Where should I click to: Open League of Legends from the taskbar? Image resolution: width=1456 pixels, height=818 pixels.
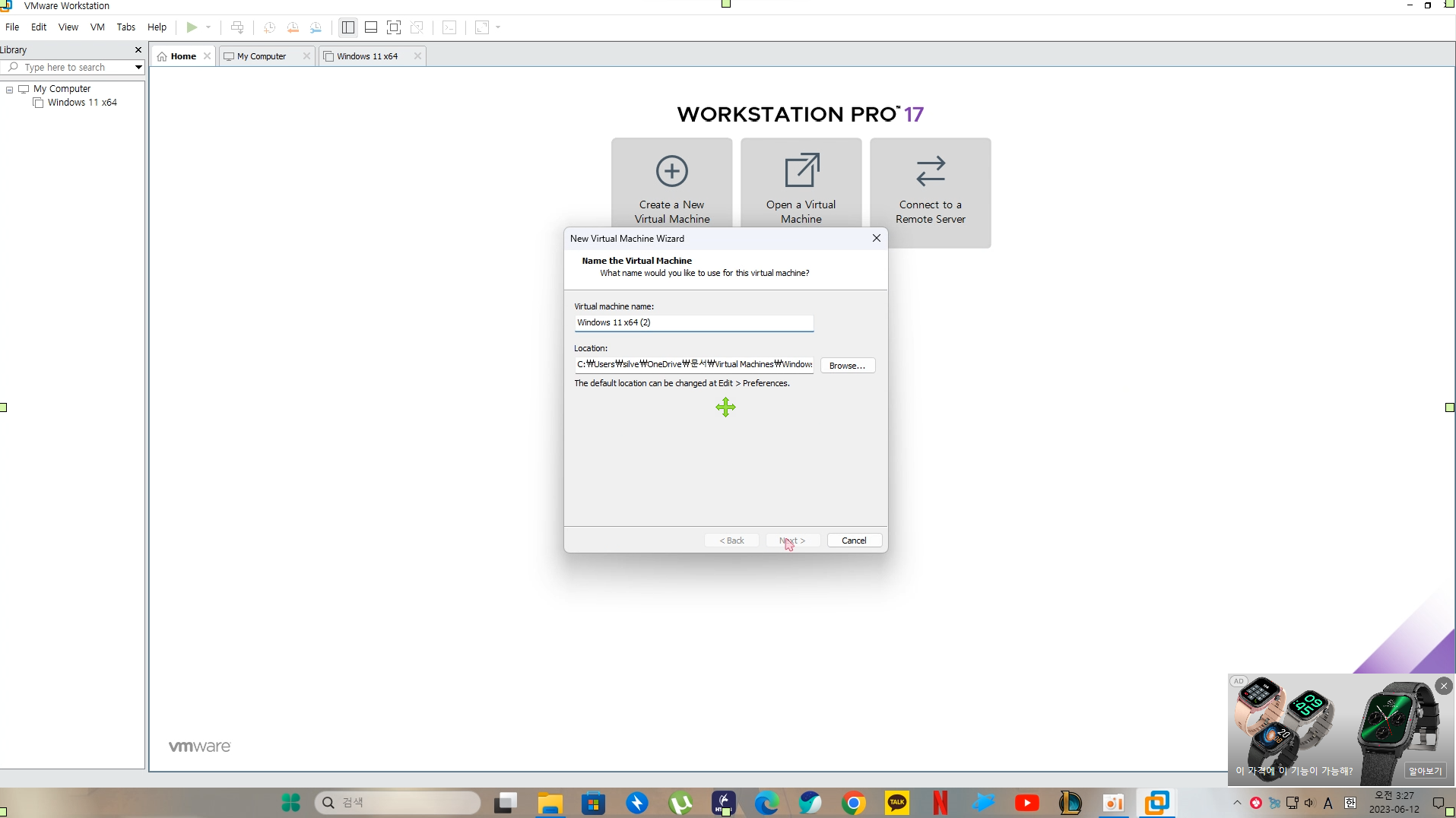tap(1071, 803)
